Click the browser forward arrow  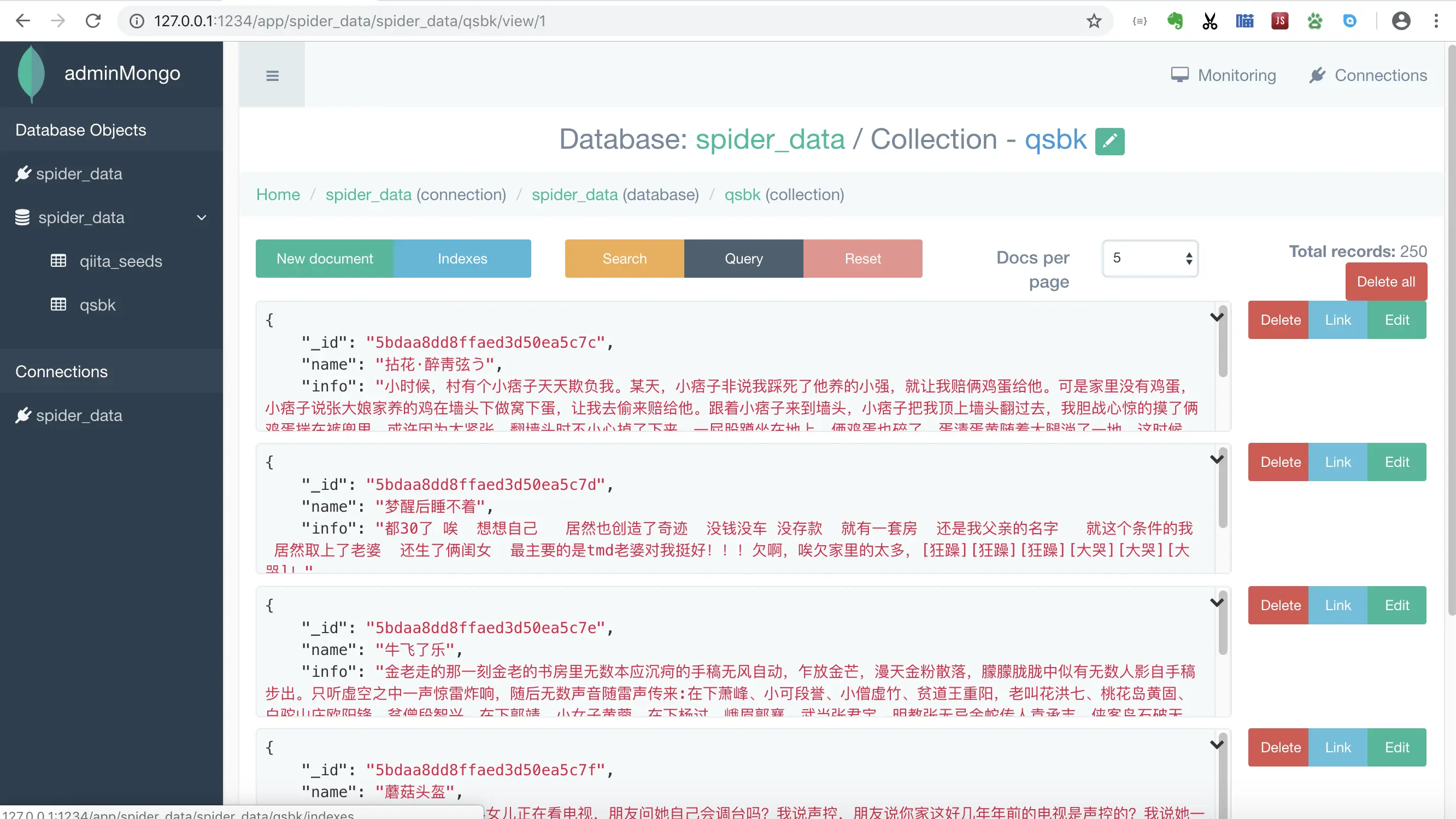click(57, 21)
